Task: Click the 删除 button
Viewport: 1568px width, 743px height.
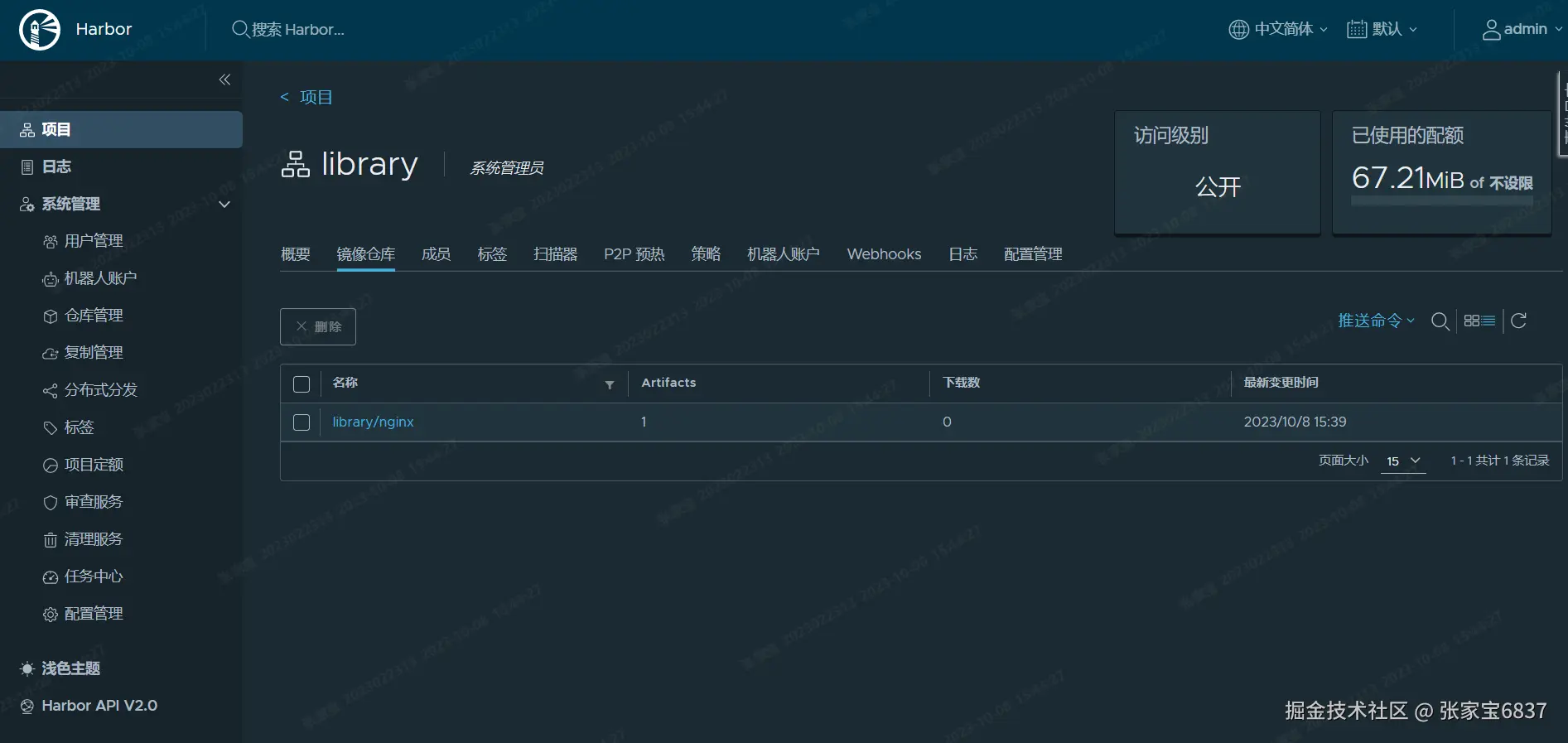Action: (318, 326)
